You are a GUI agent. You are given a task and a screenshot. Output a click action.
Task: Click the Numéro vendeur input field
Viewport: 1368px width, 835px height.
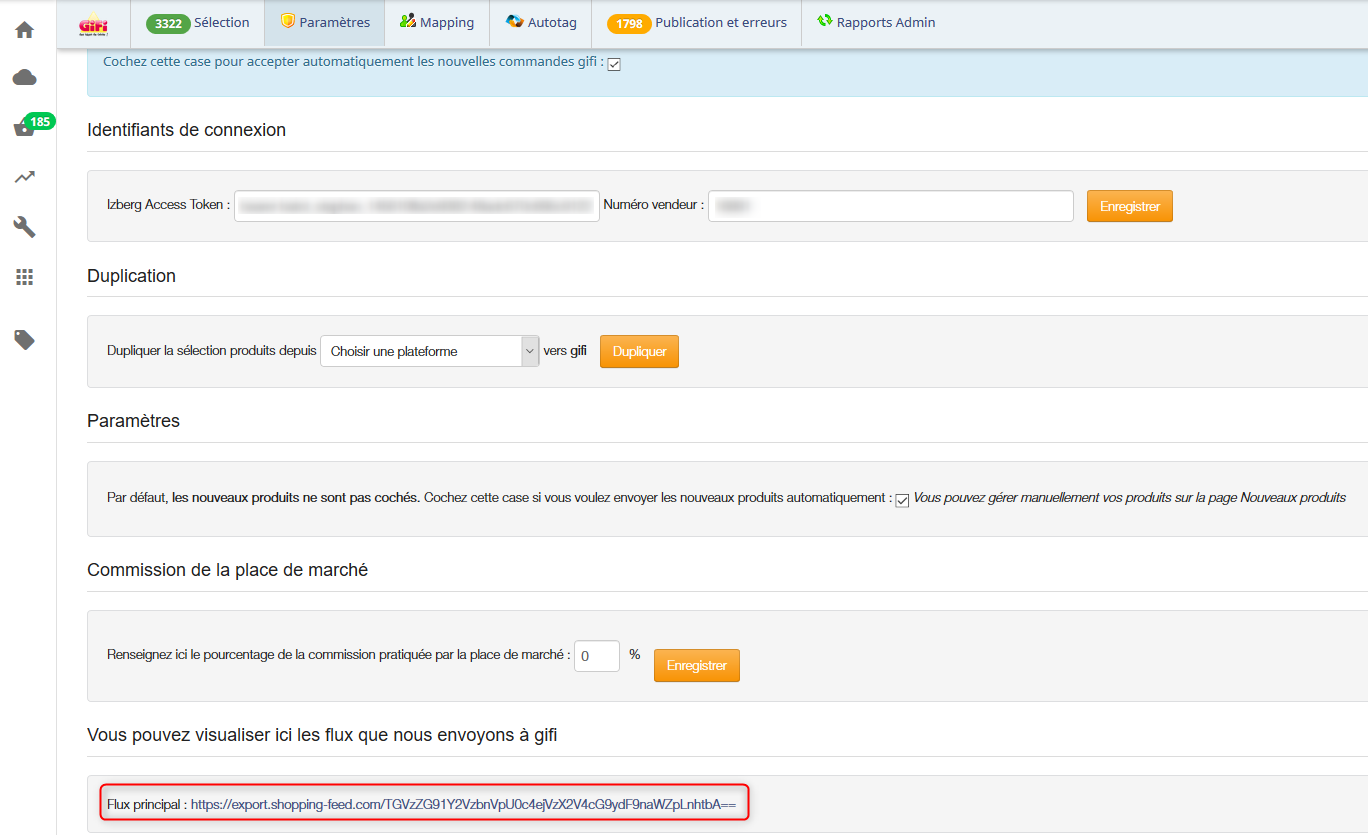pos(891,206)
